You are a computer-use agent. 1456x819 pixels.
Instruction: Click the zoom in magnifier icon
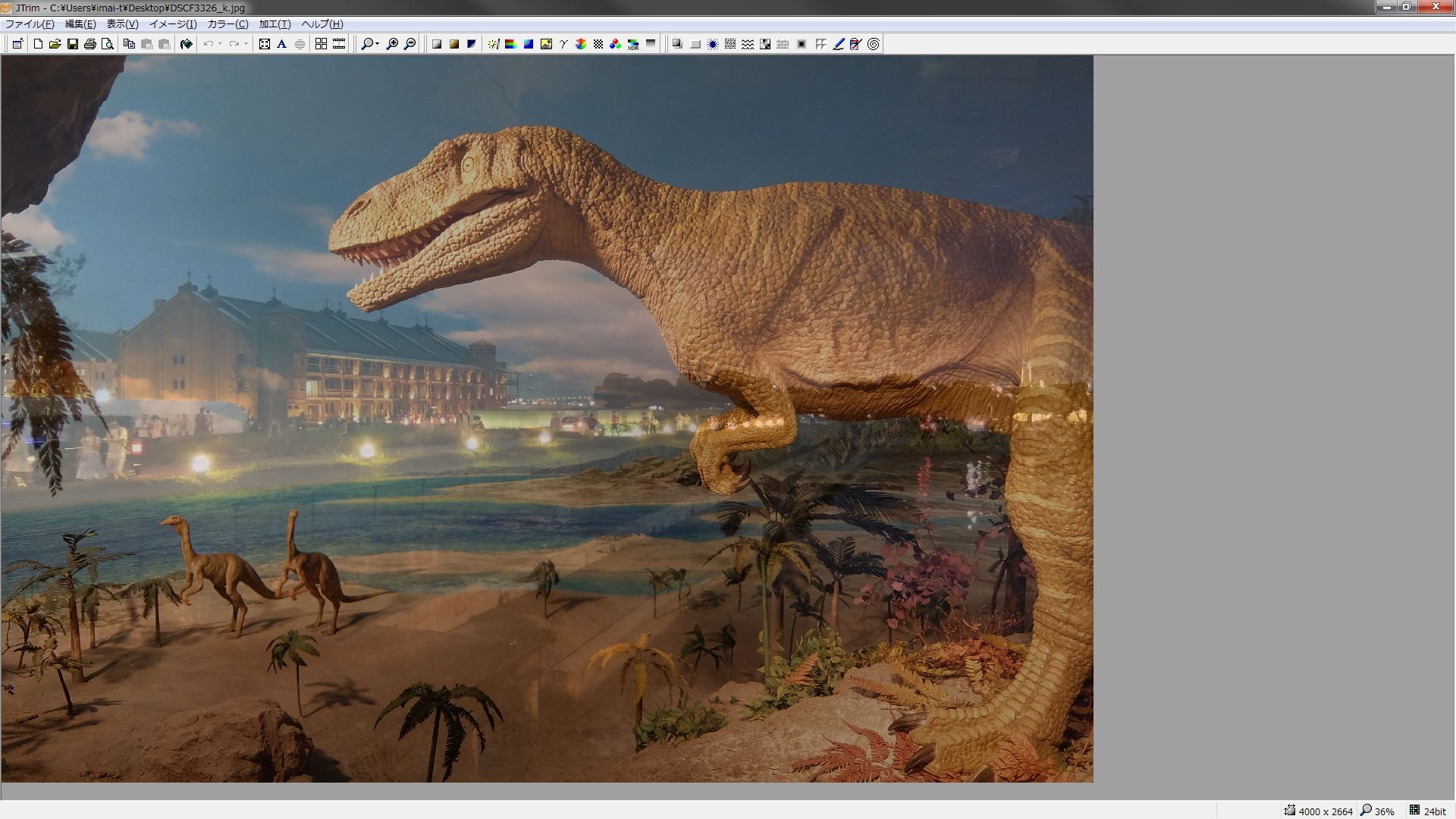(392, 44)
